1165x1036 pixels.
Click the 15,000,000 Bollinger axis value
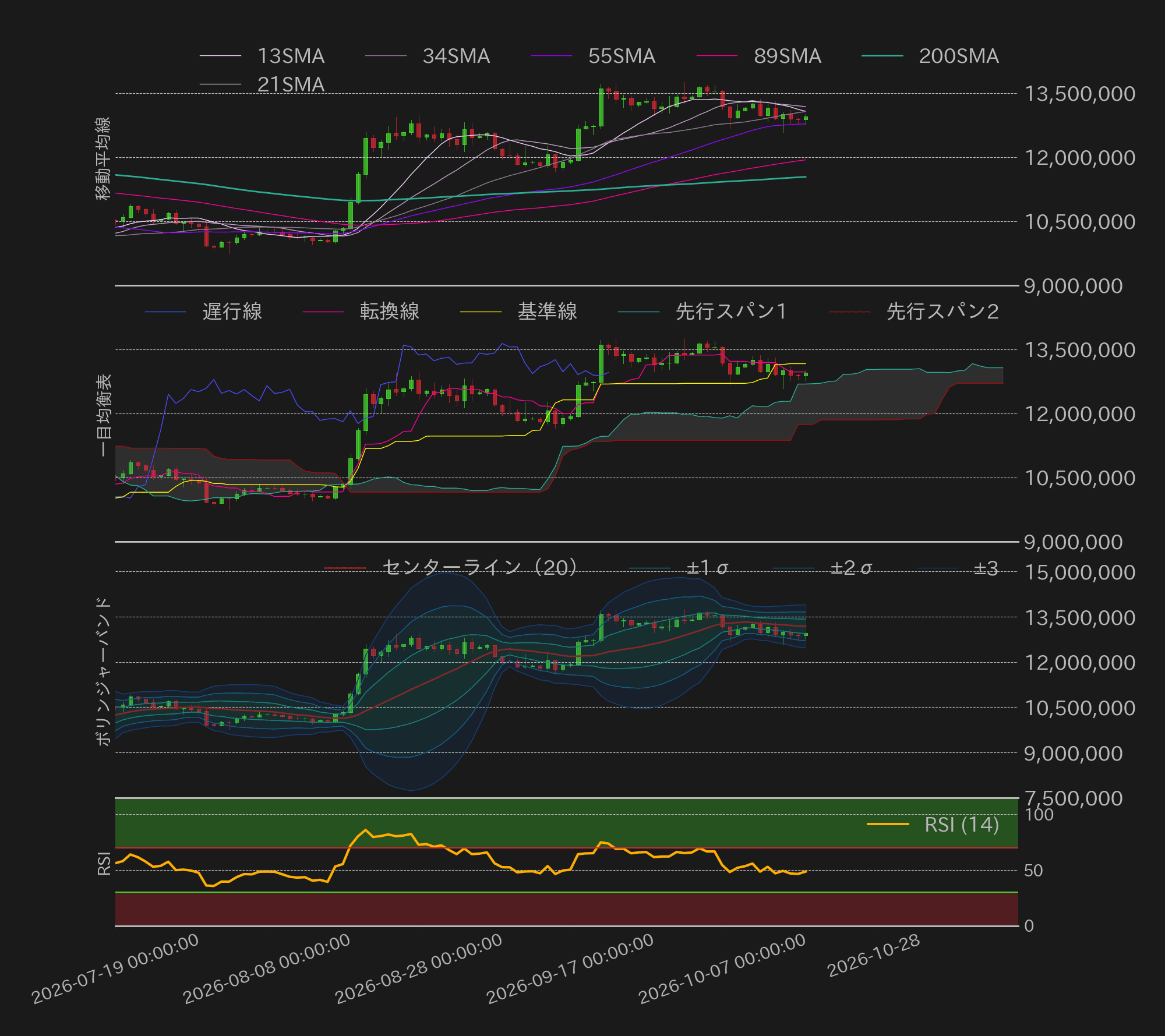(x=1080, y=572)
